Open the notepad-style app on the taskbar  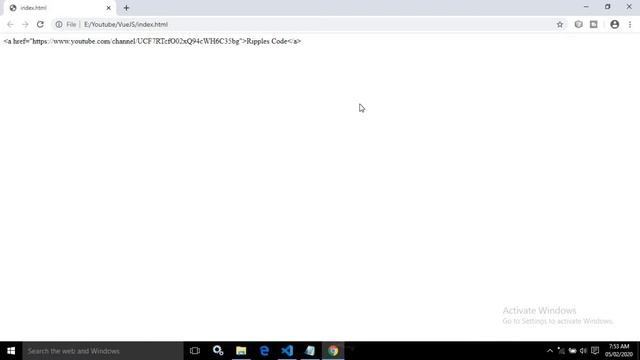click(x=310, y=351)
